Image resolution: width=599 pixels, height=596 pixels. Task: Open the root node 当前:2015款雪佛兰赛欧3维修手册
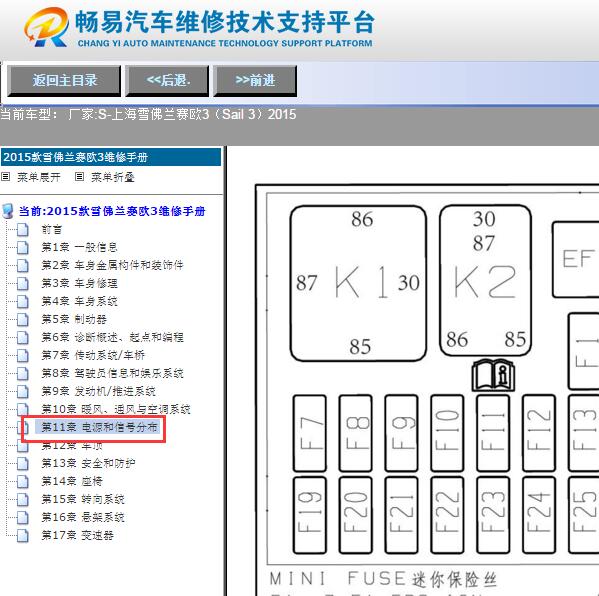(112, 211)
